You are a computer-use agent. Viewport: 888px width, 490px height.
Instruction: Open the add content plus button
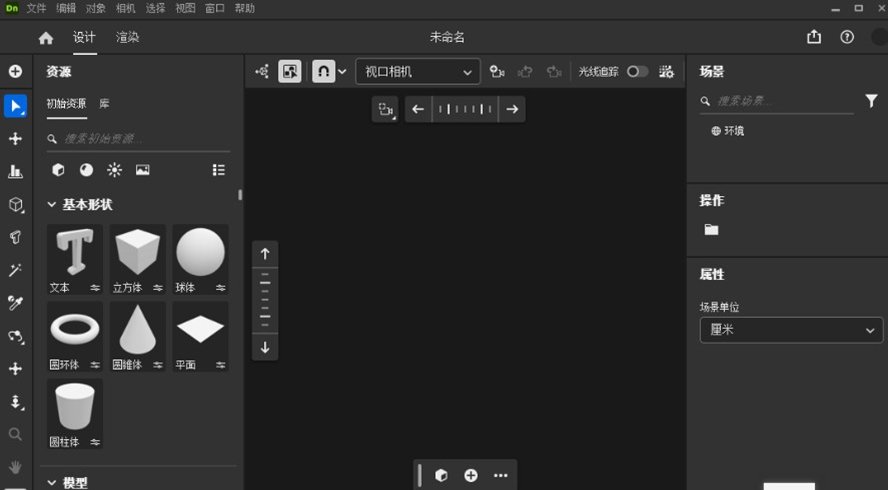pos(15,71)
